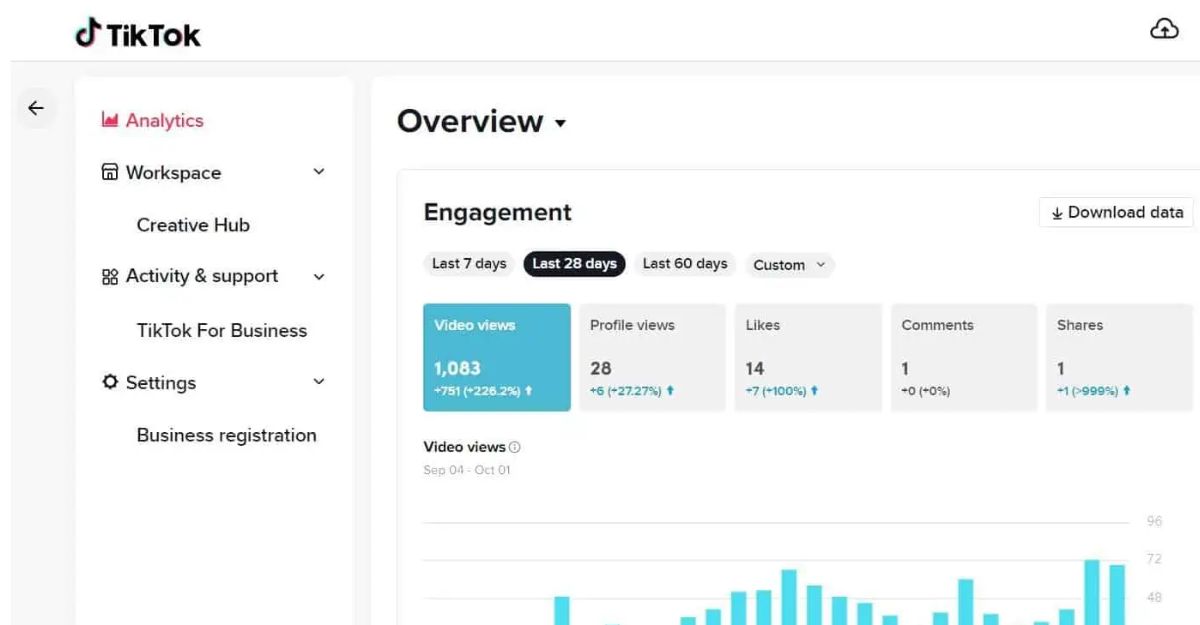Select the Likes metric card
1200x625 pixels.
tap(809, 358)
